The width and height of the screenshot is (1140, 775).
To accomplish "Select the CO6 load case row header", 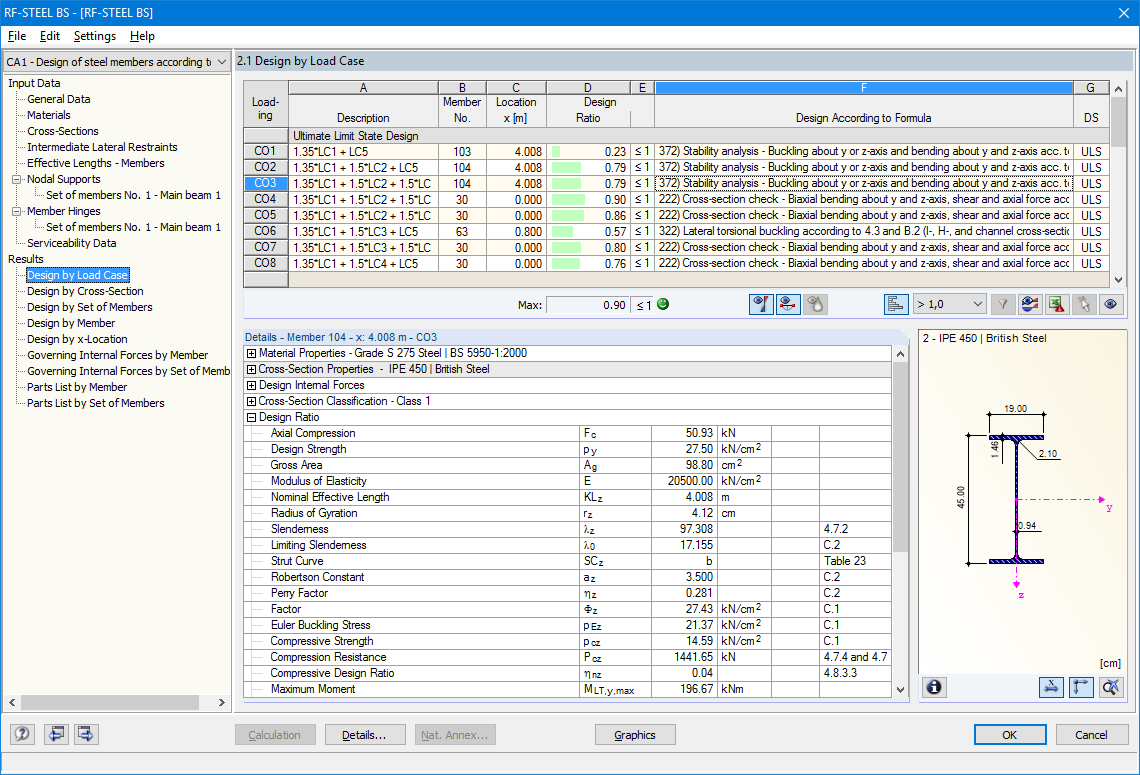I will pos(265,231).
